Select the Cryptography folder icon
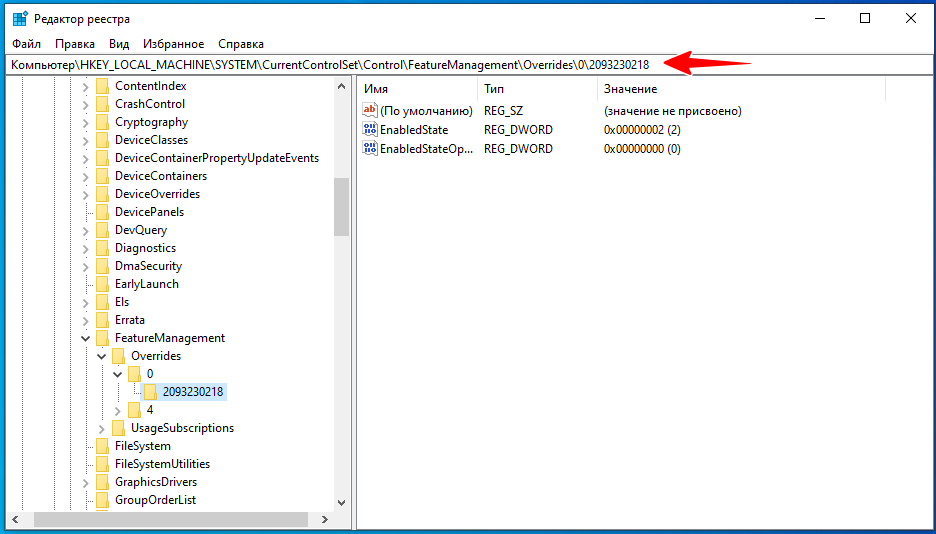 102,122
